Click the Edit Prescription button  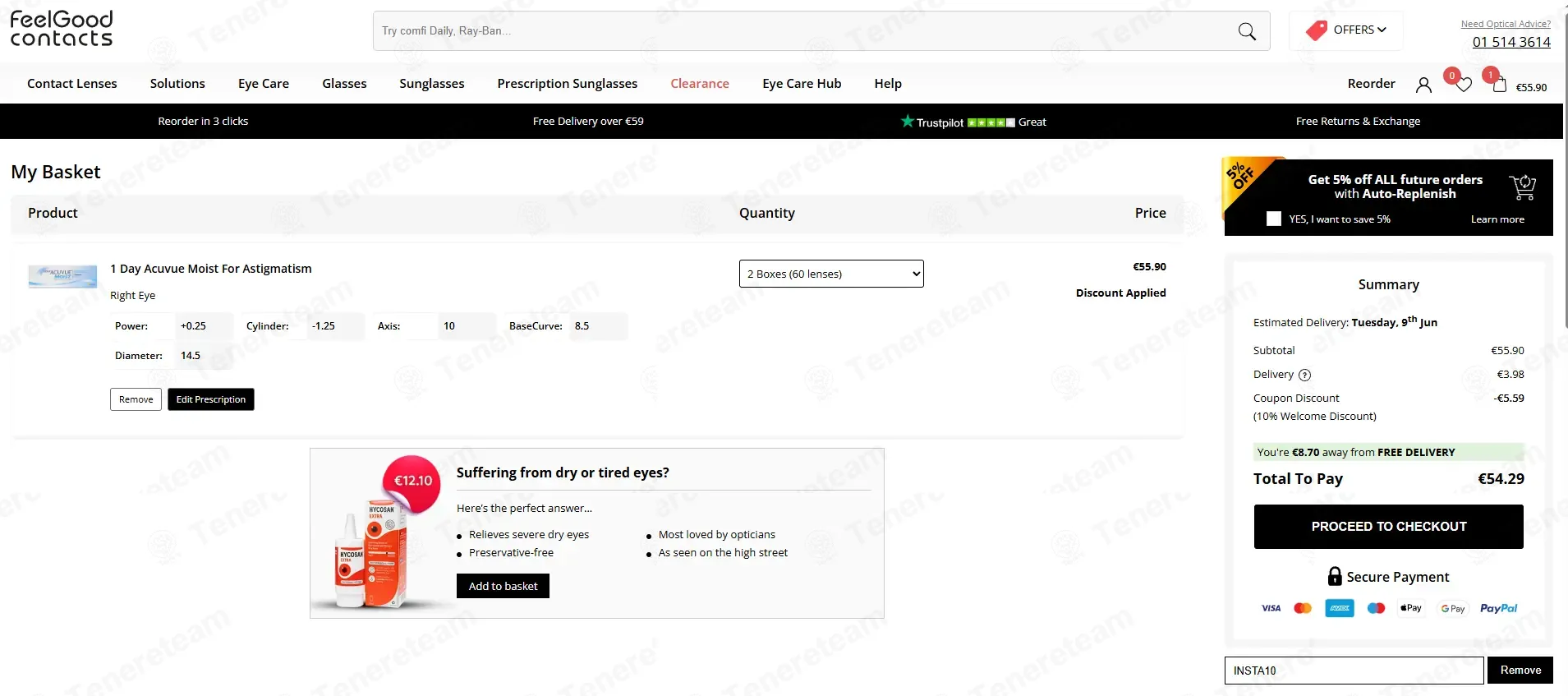click(x=211, y=399)
